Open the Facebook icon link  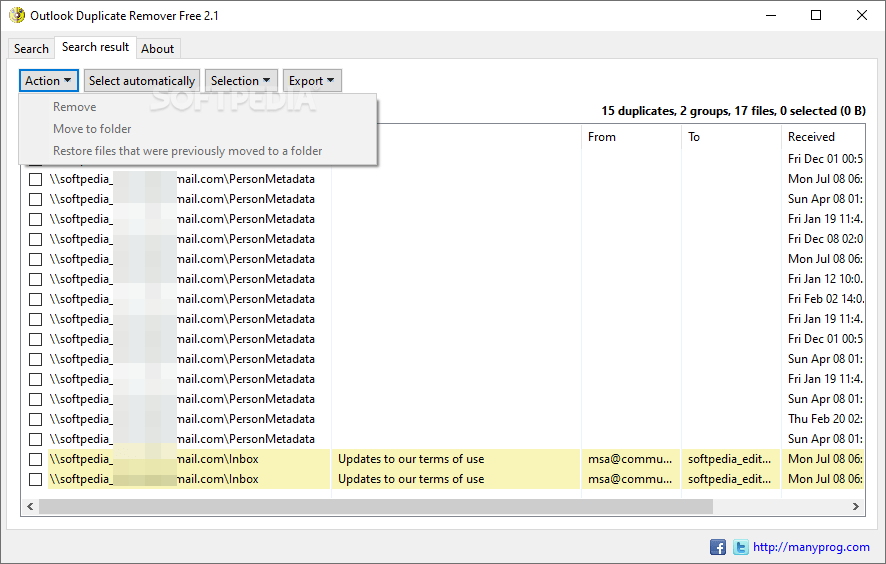[718, 547]
